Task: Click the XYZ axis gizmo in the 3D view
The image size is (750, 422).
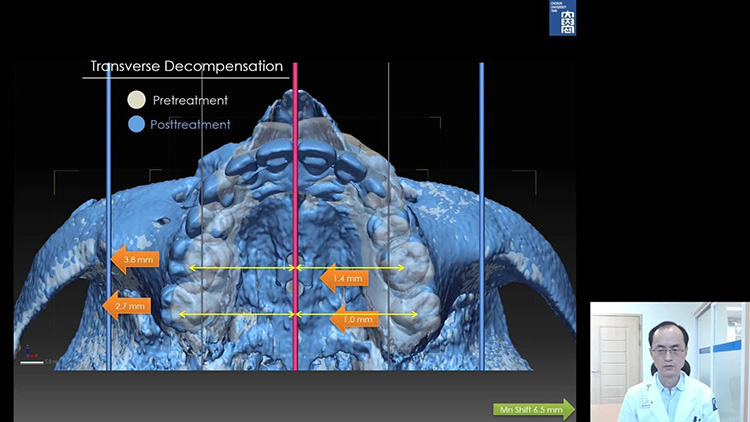Action: [x=29, y=352]
